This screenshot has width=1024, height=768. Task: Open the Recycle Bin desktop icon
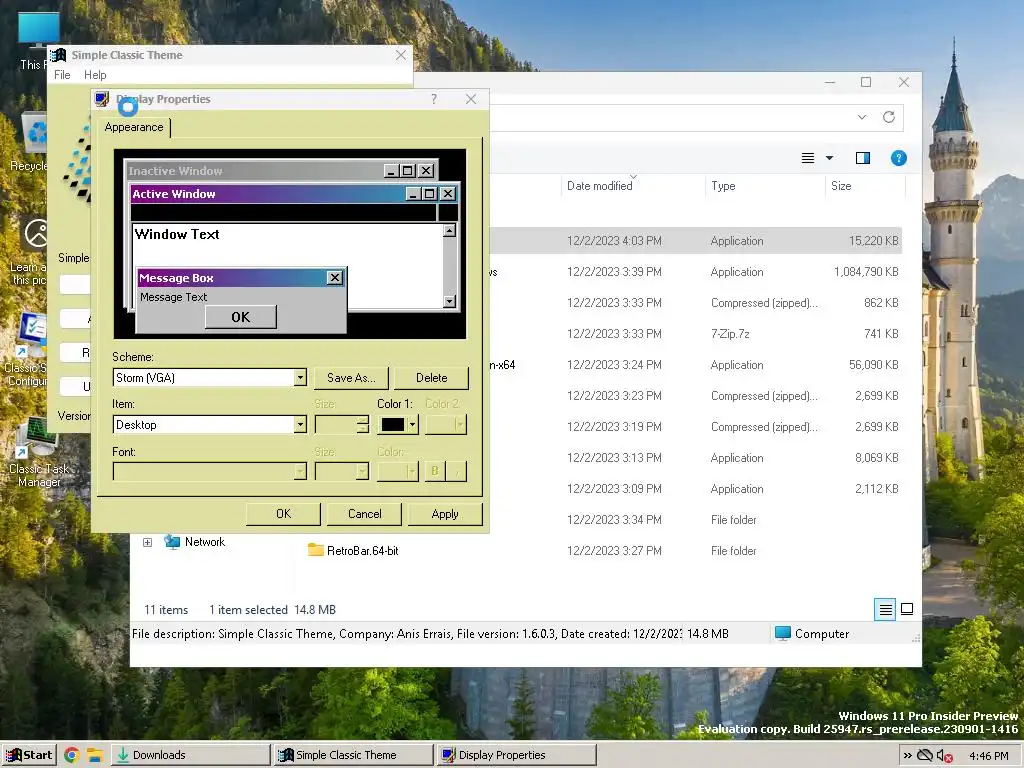pos(27,140)
